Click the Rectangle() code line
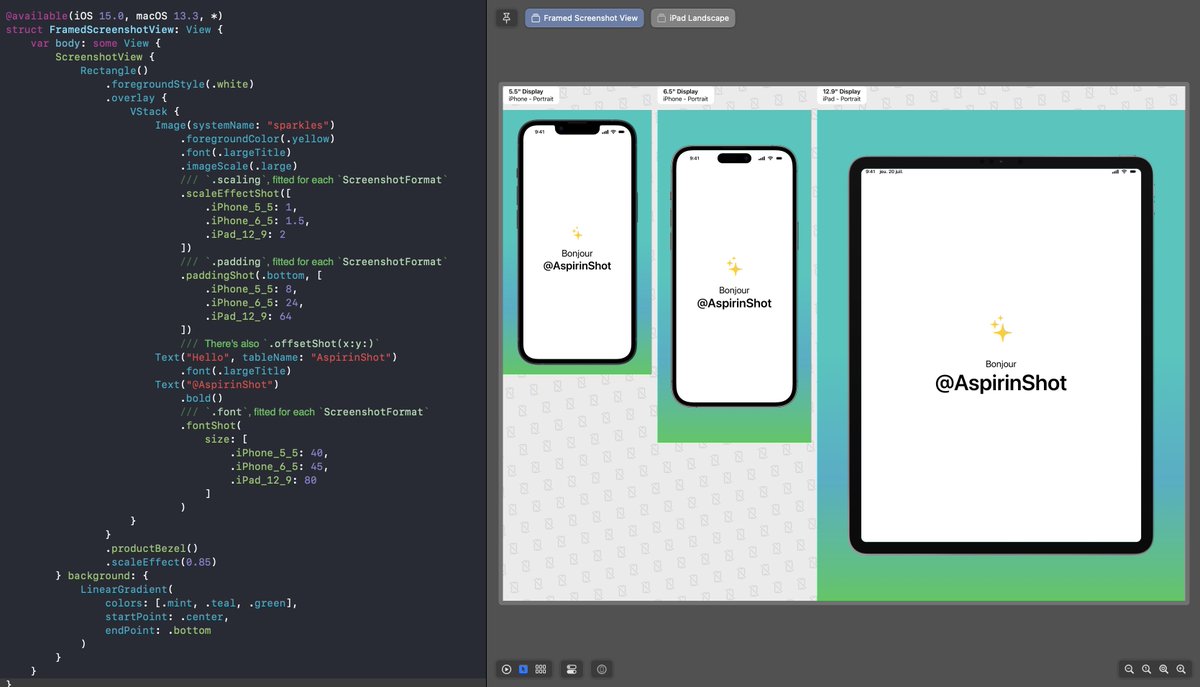The height and width of the screenshot is (687, 1200). pos(114,71)
